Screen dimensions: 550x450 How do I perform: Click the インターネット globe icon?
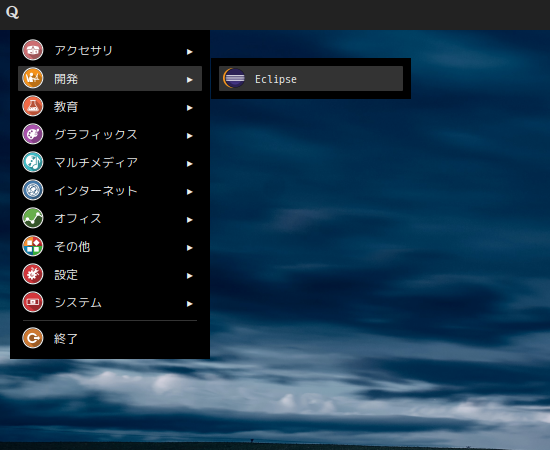tap(33, 190)
